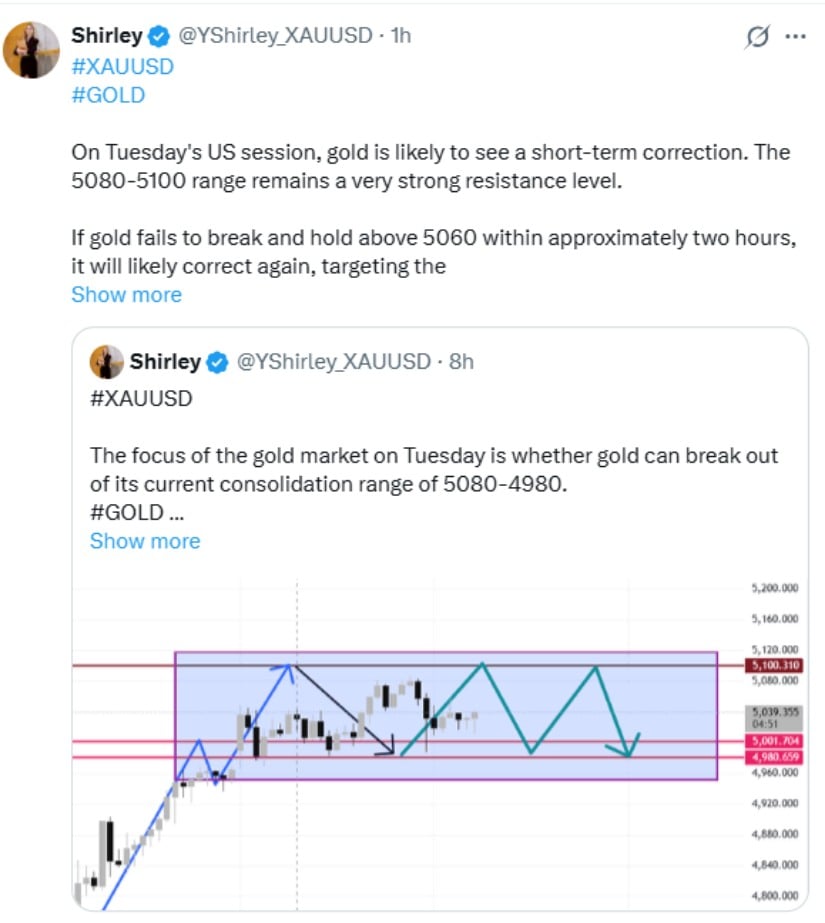Image resolution: width=825 pixels, height=923 pixels.
Task: Open the #XAUUSD hashtag in main post
Action: pos(122,66)
